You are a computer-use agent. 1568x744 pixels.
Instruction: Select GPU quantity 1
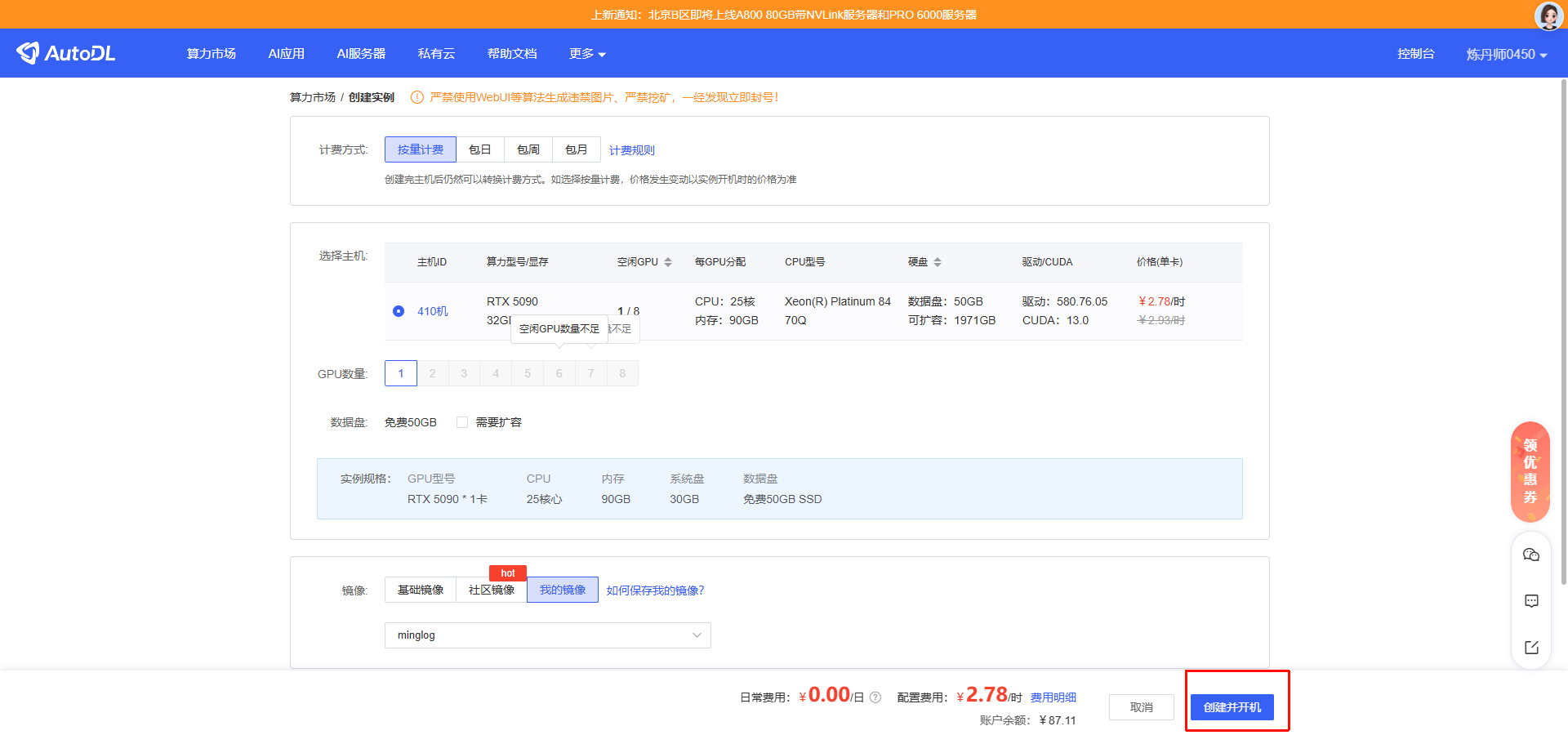point(401,373)
